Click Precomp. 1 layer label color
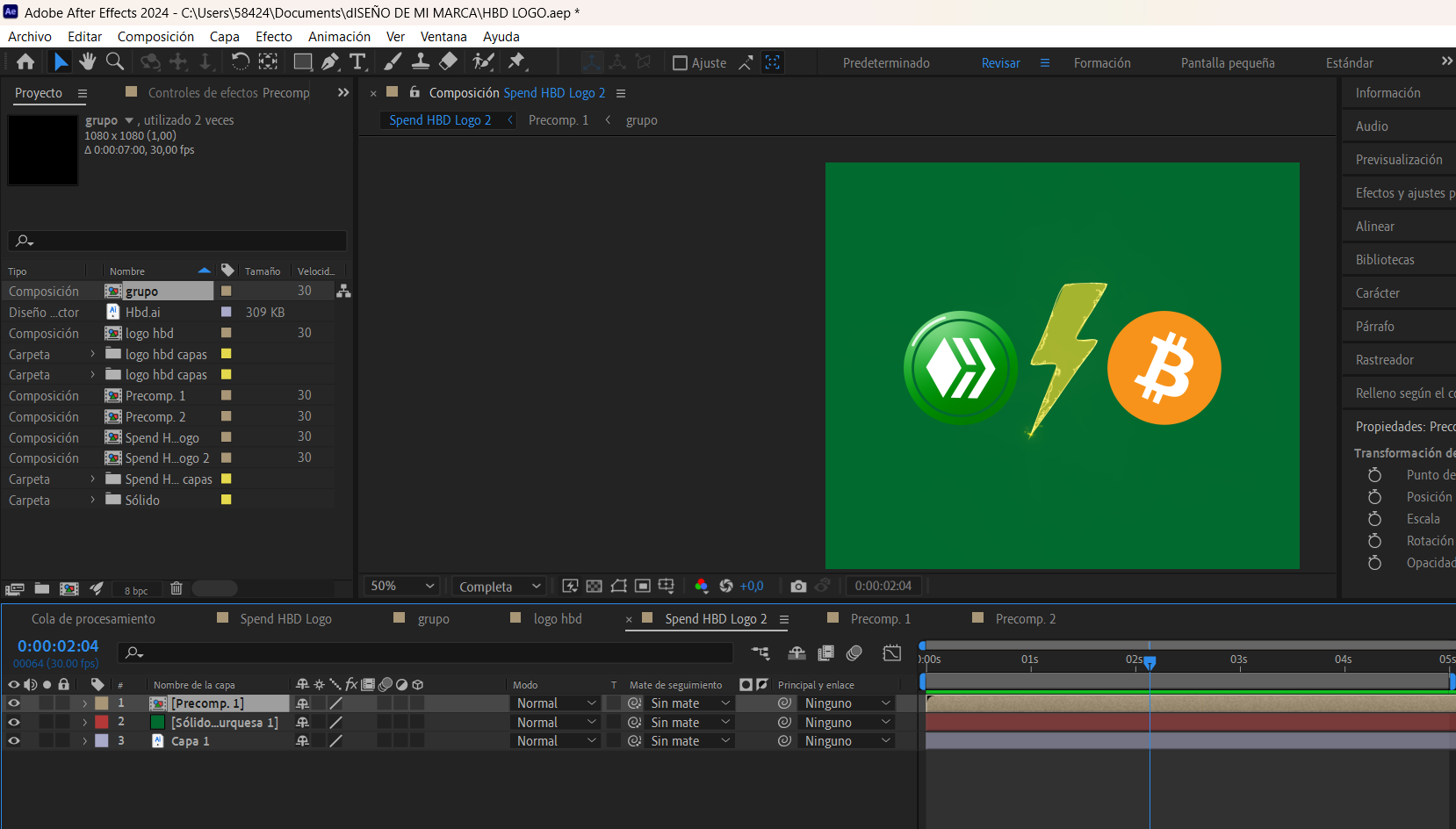The height and width of the screenshot is (829, 1456). pyautogui.click(x=102, y=703)
